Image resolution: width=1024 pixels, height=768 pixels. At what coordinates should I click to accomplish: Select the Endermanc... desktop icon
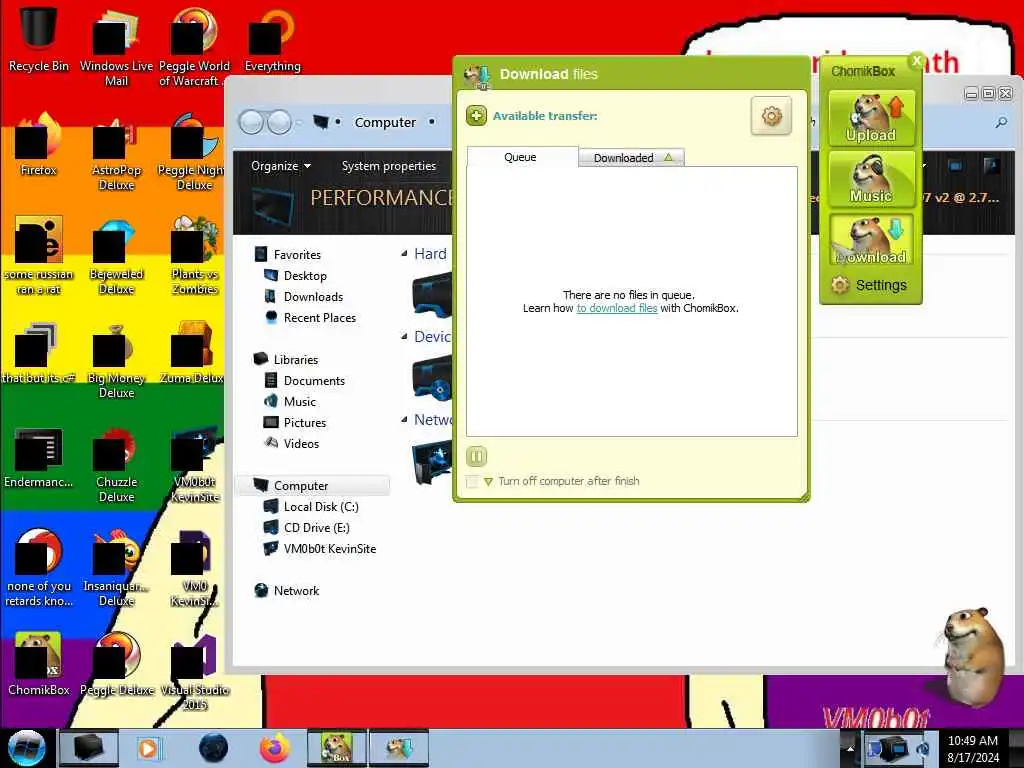[x=39, y=457]
